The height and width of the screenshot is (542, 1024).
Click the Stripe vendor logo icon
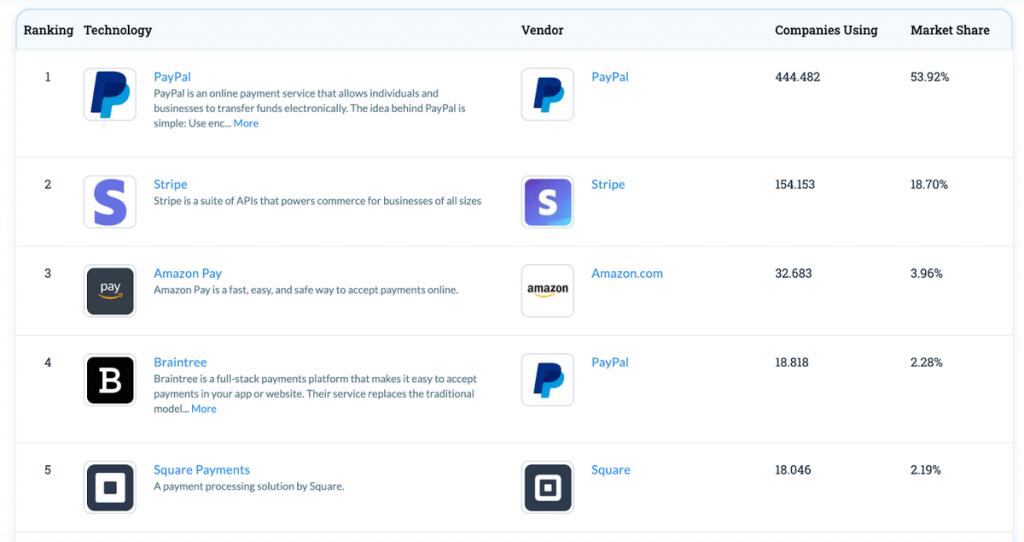tap(547, 202)
